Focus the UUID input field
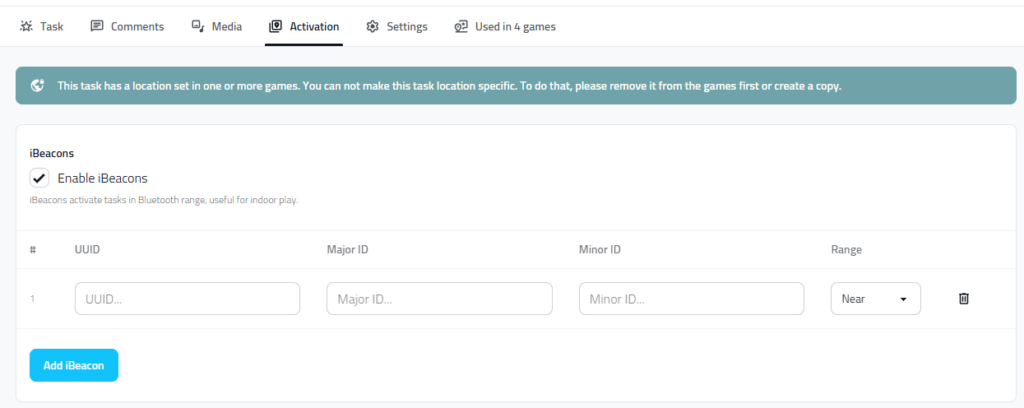The image size is (1024, 408). coord(187,298)
